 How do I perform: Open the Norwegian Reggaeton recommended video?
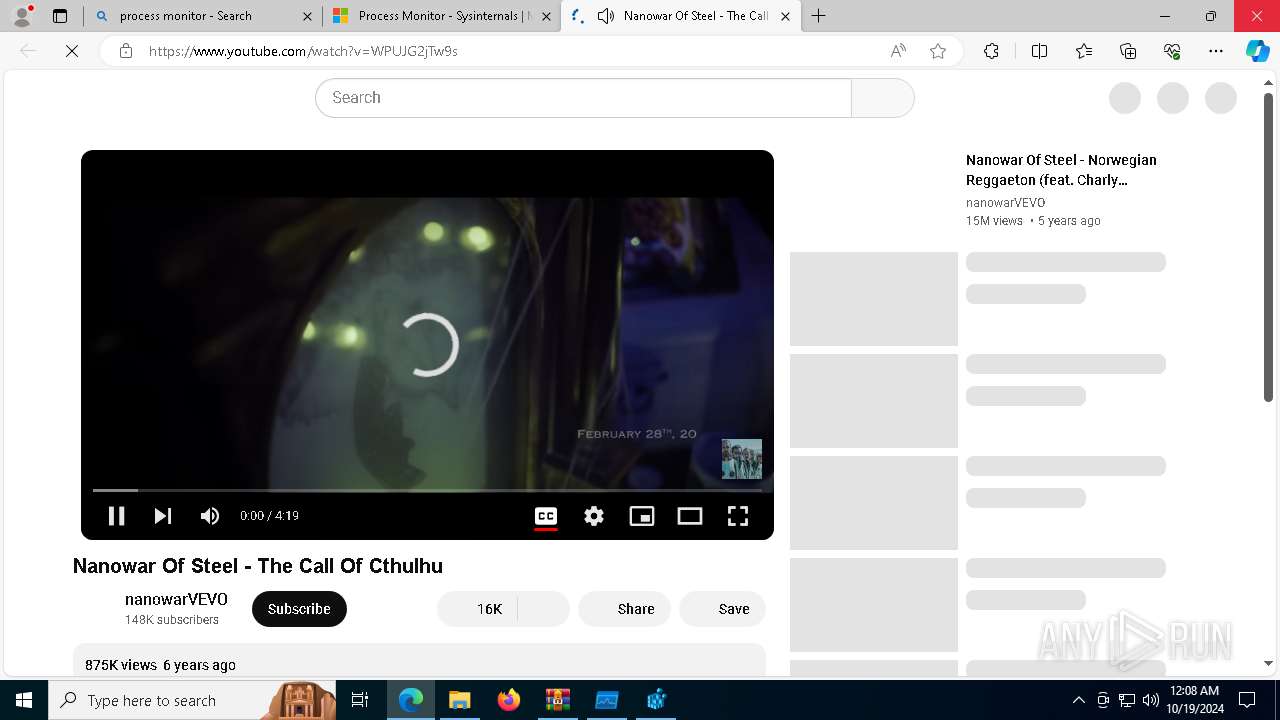coord(1061,170)
